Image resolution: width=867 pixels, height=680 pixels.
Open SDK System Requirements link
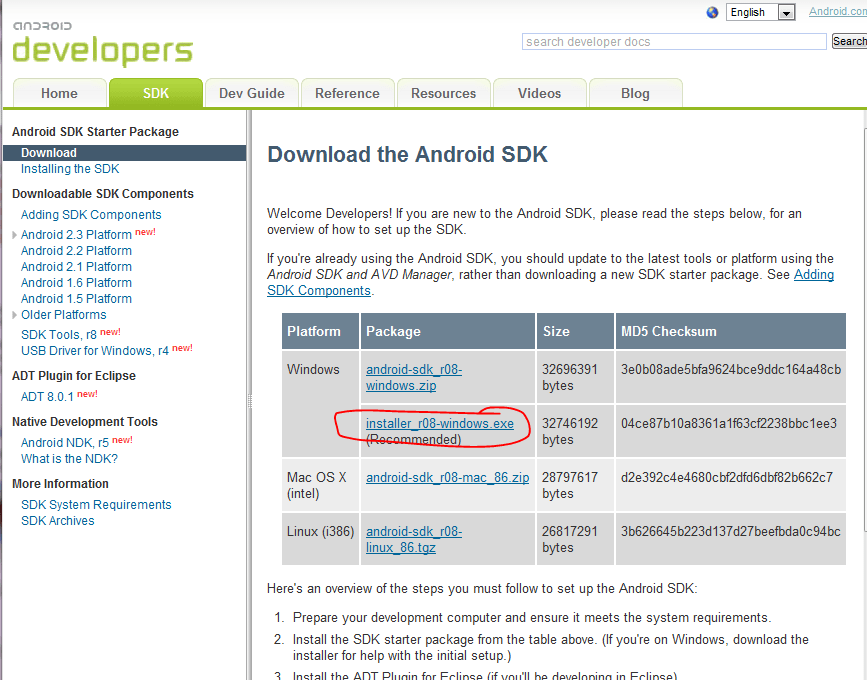pos(96,504)
